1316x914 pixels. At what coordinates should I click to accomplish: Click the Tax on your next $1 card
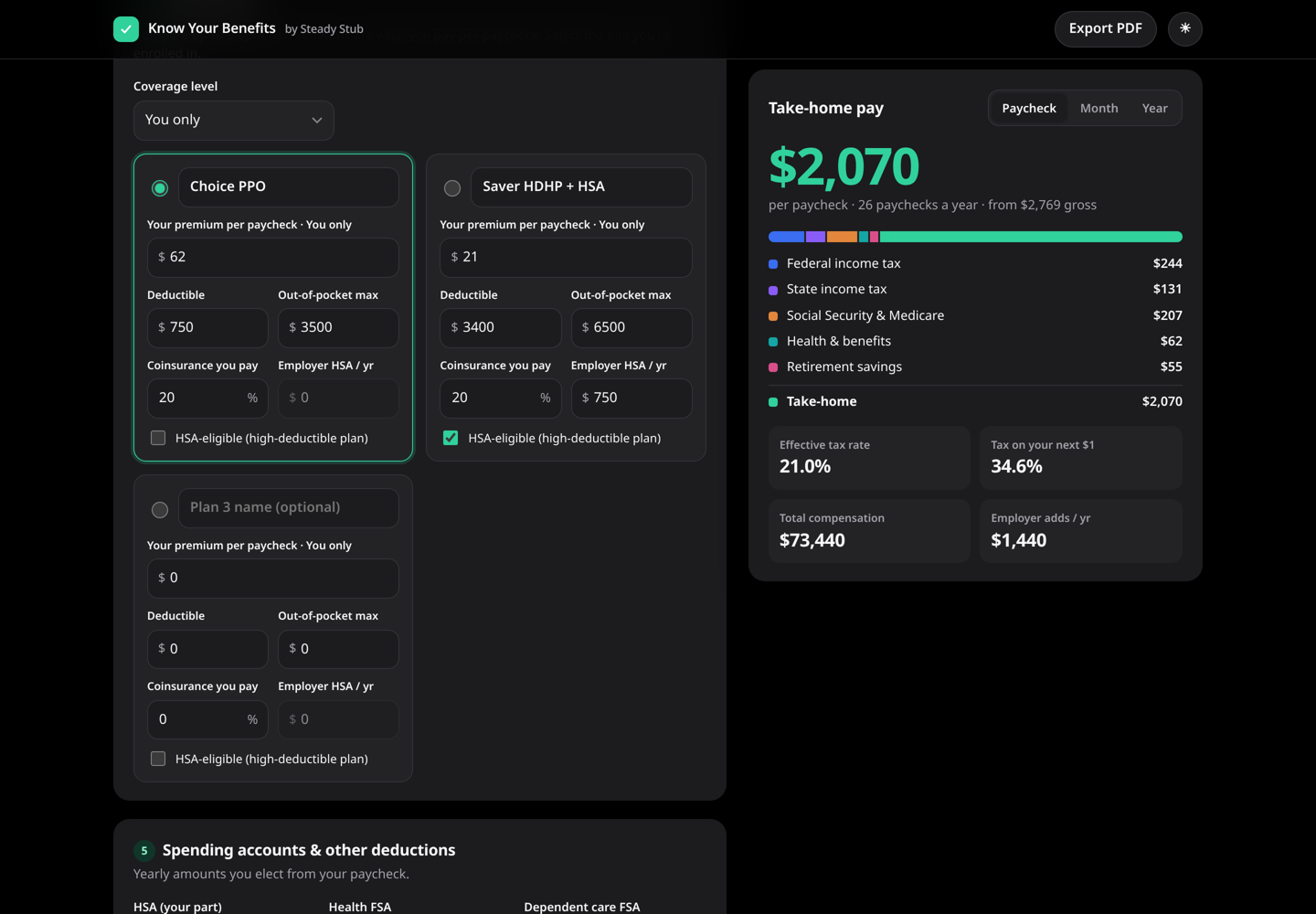coord(1081,457)
